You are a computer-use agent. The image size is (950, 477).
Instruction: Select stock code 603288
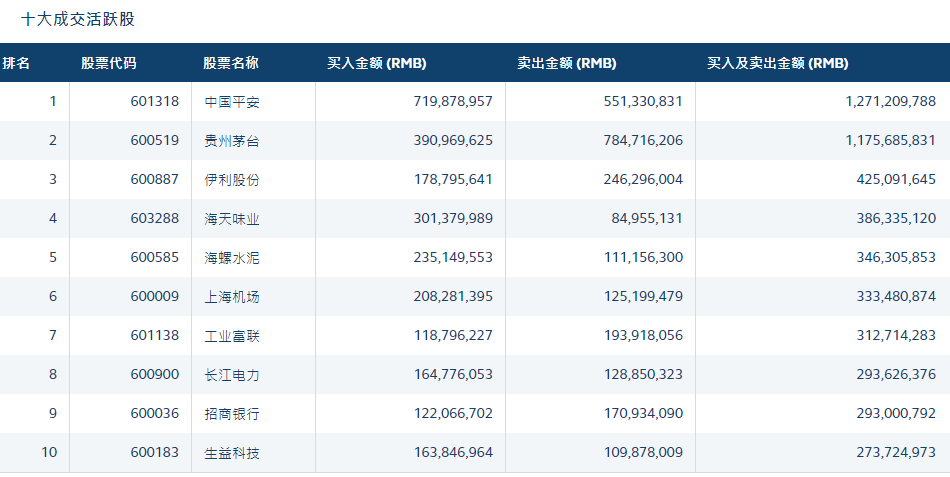(x=154, y=218)
